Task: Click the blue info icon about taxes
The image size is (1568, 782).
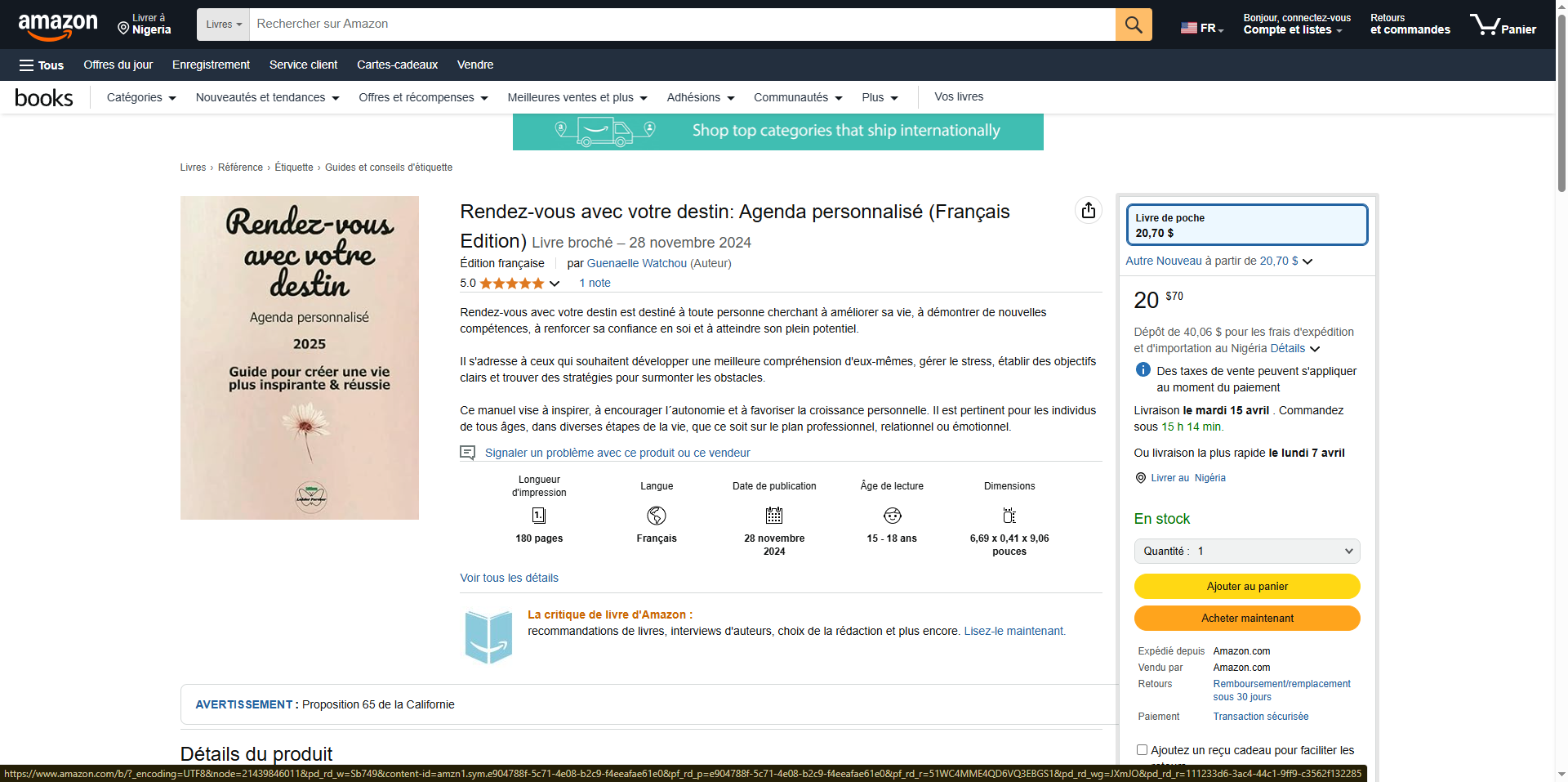Action: point(1143,370)
